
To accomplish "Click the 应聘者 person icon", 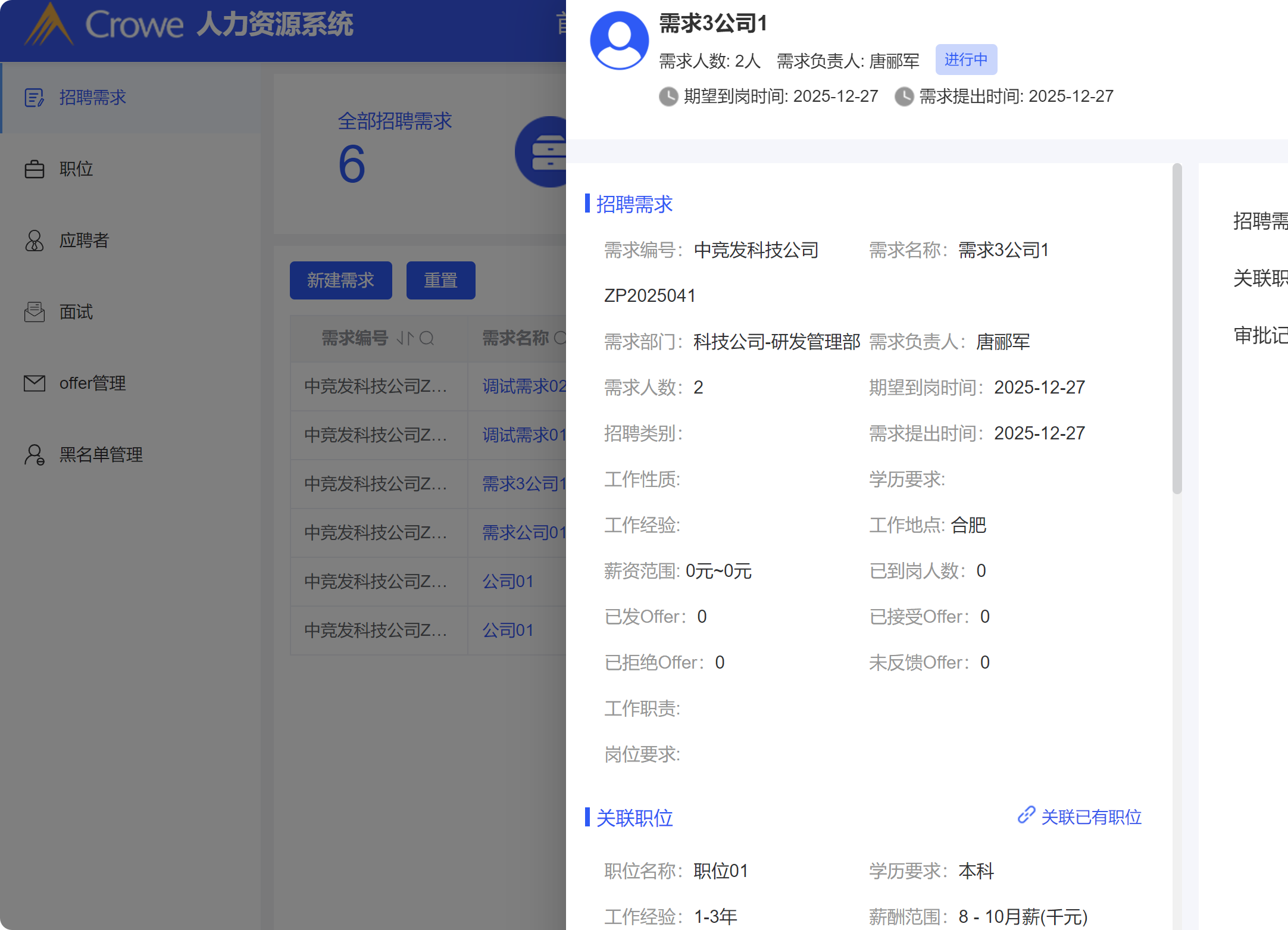I will (34, 241).
